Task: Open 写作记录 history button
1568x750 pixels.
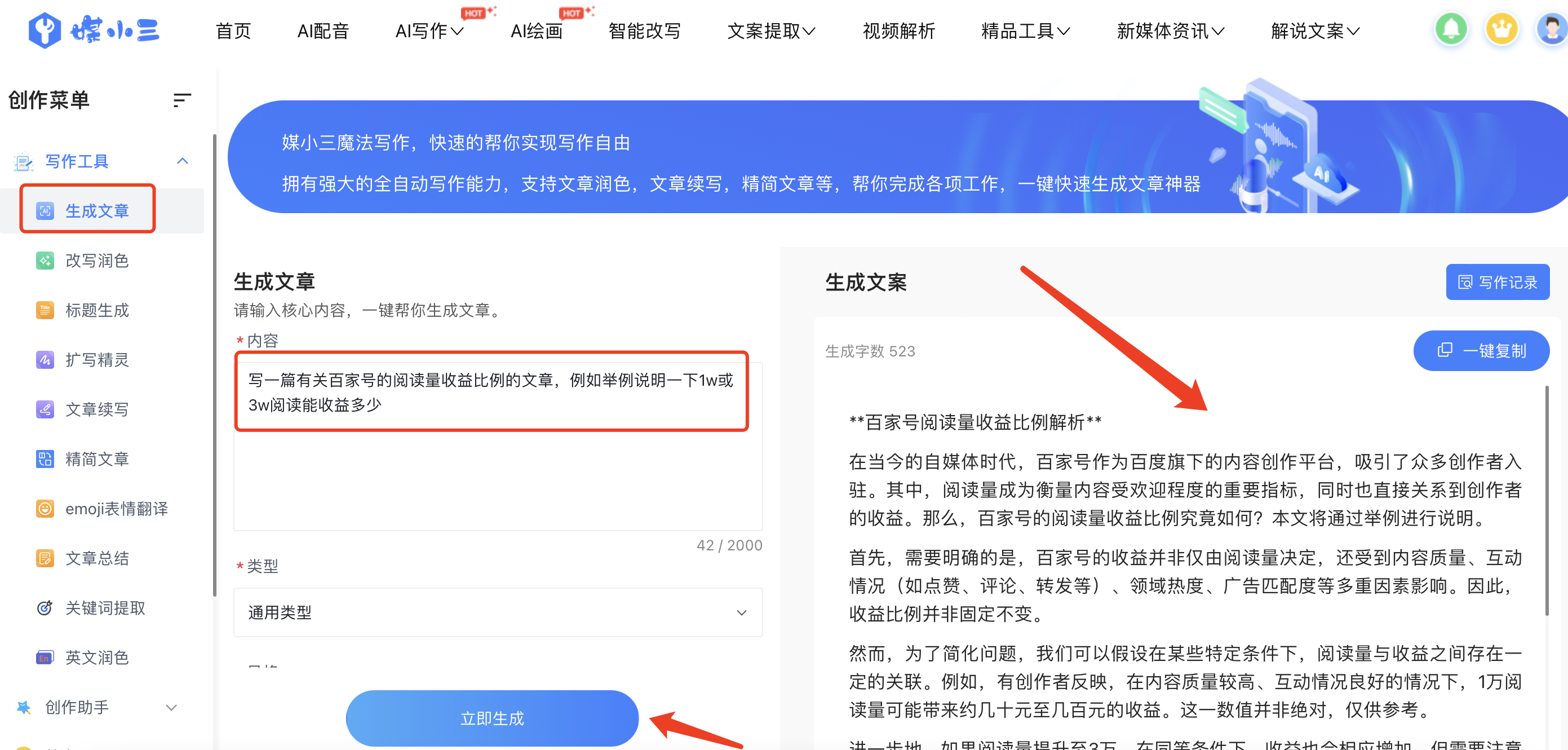Action: click(x=1498, y=282)
